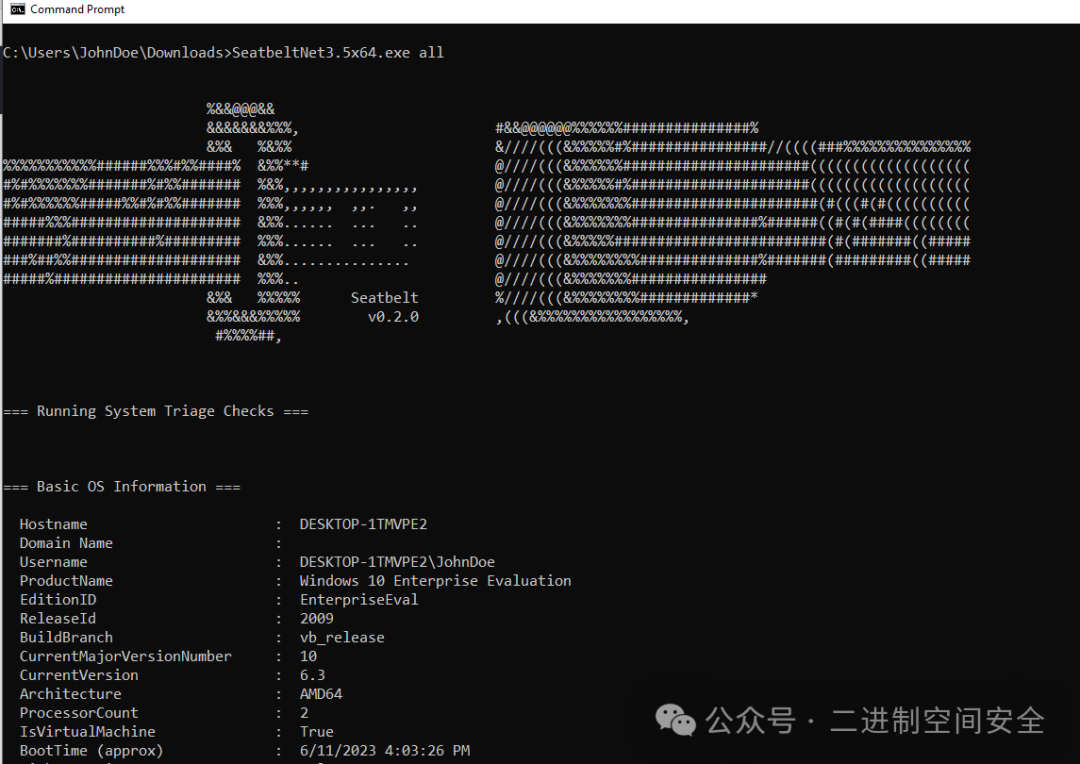This screenshot has height=764, width=1080.
Task: Select the CurrentMajorVersionNumber value "10"
Action: pyautogui.click(x=308, y=656)
